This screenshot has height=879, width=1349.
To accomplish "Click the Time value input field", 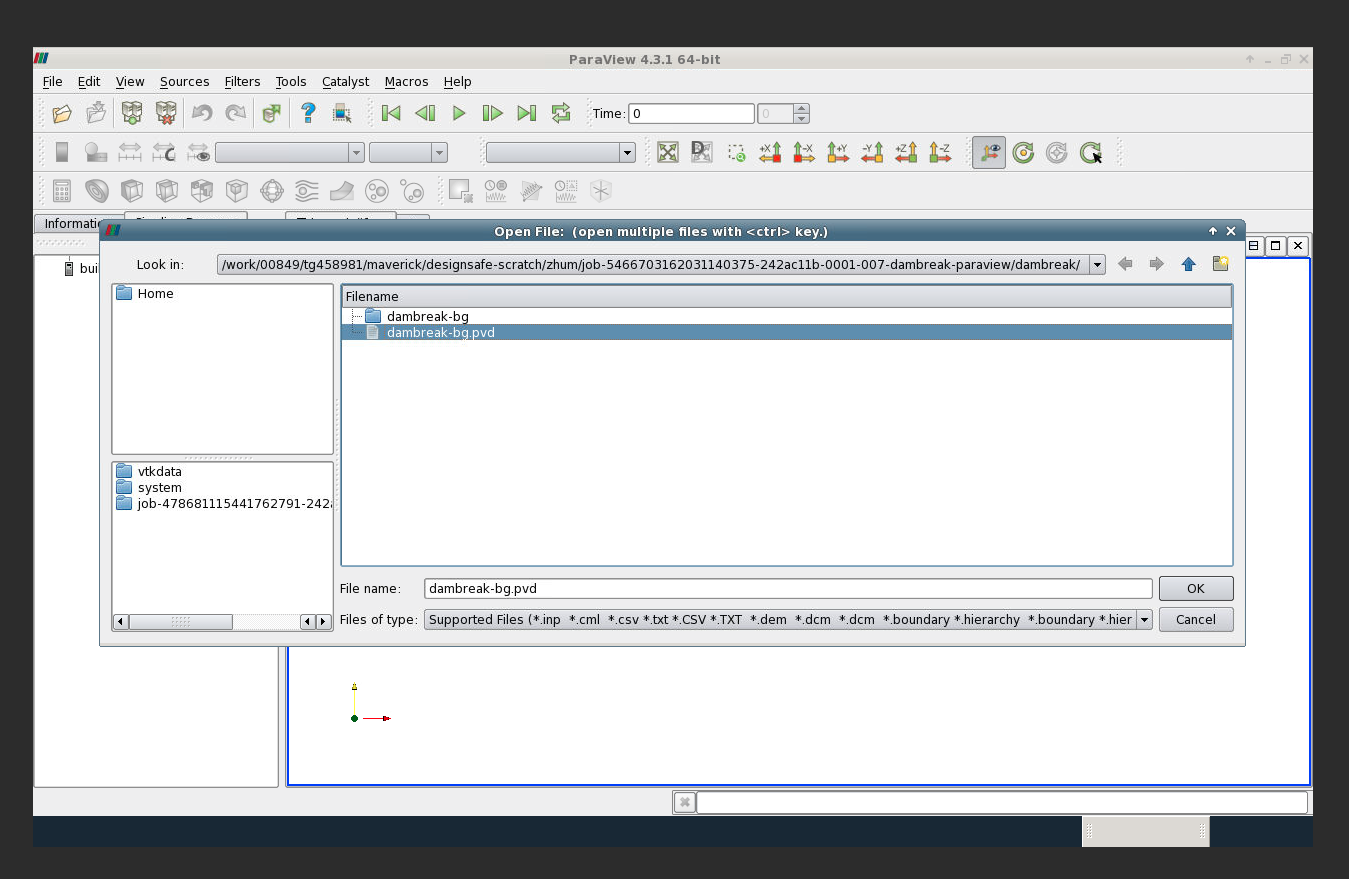I will pyautogui.click(x=692, y=114).
